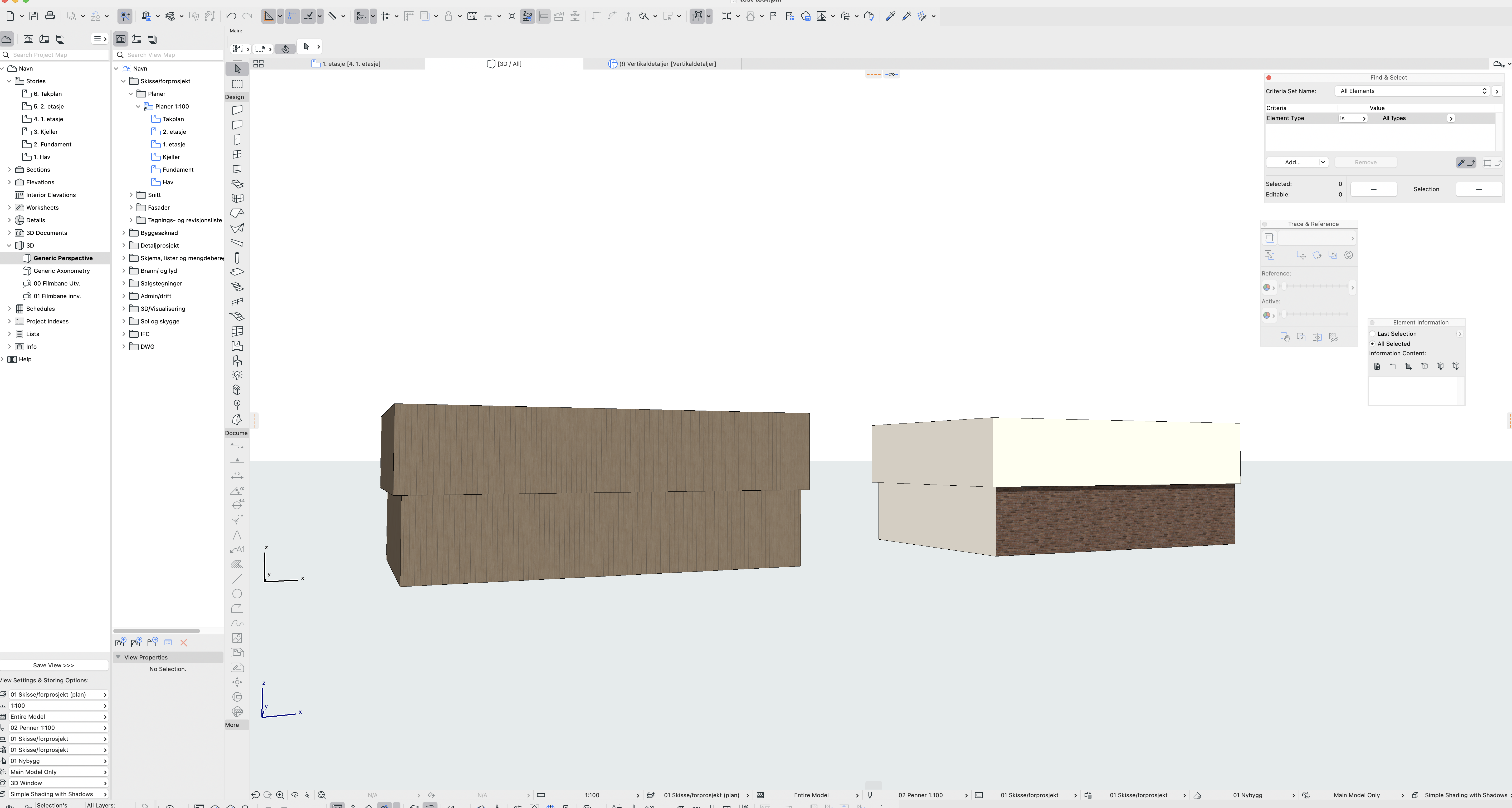Expand the Byggesøknad folder
Viewport: 1512px width, 808px height.
pyautogui.click(x=123, y=233)
